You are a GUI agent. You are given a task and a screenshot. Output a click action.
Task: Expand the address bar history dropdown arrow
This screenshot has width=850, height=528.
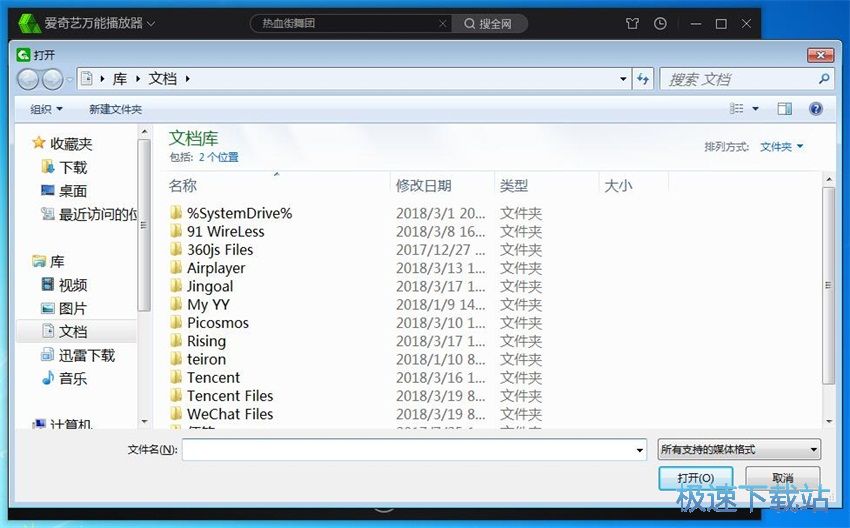pos(623,79)
